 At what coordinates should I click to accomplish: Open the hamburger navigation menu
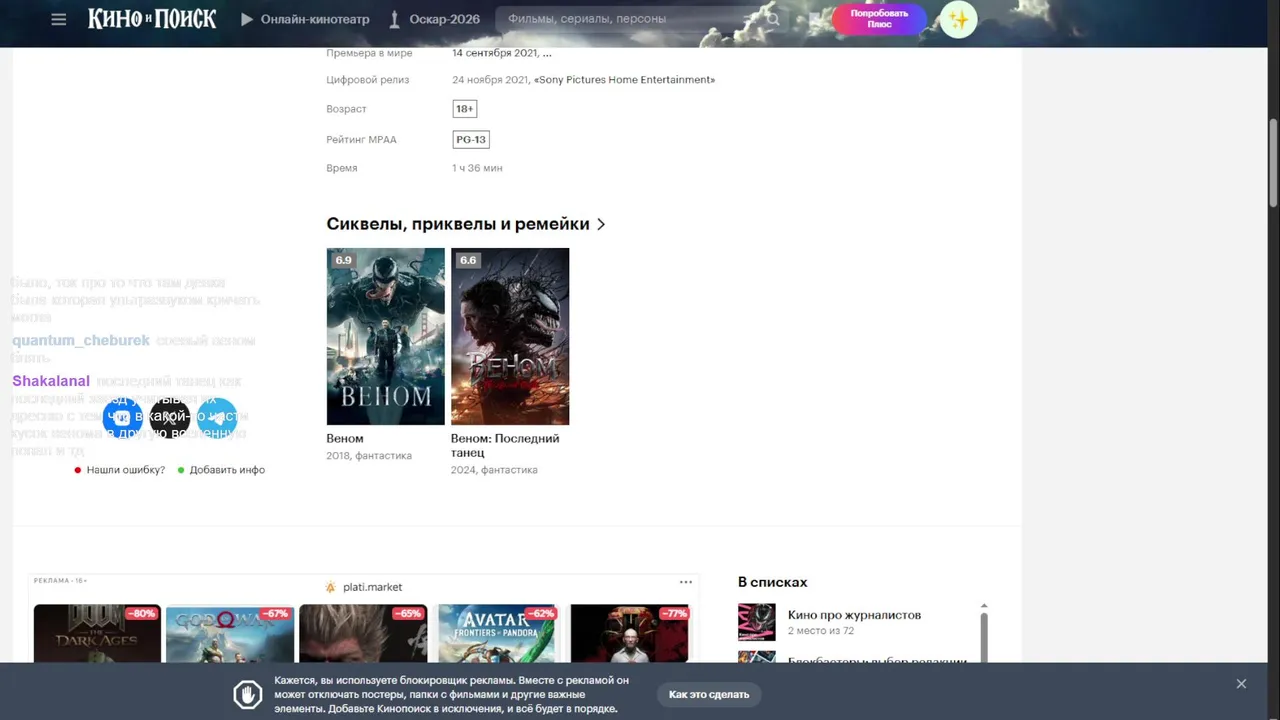pos(59,19)
